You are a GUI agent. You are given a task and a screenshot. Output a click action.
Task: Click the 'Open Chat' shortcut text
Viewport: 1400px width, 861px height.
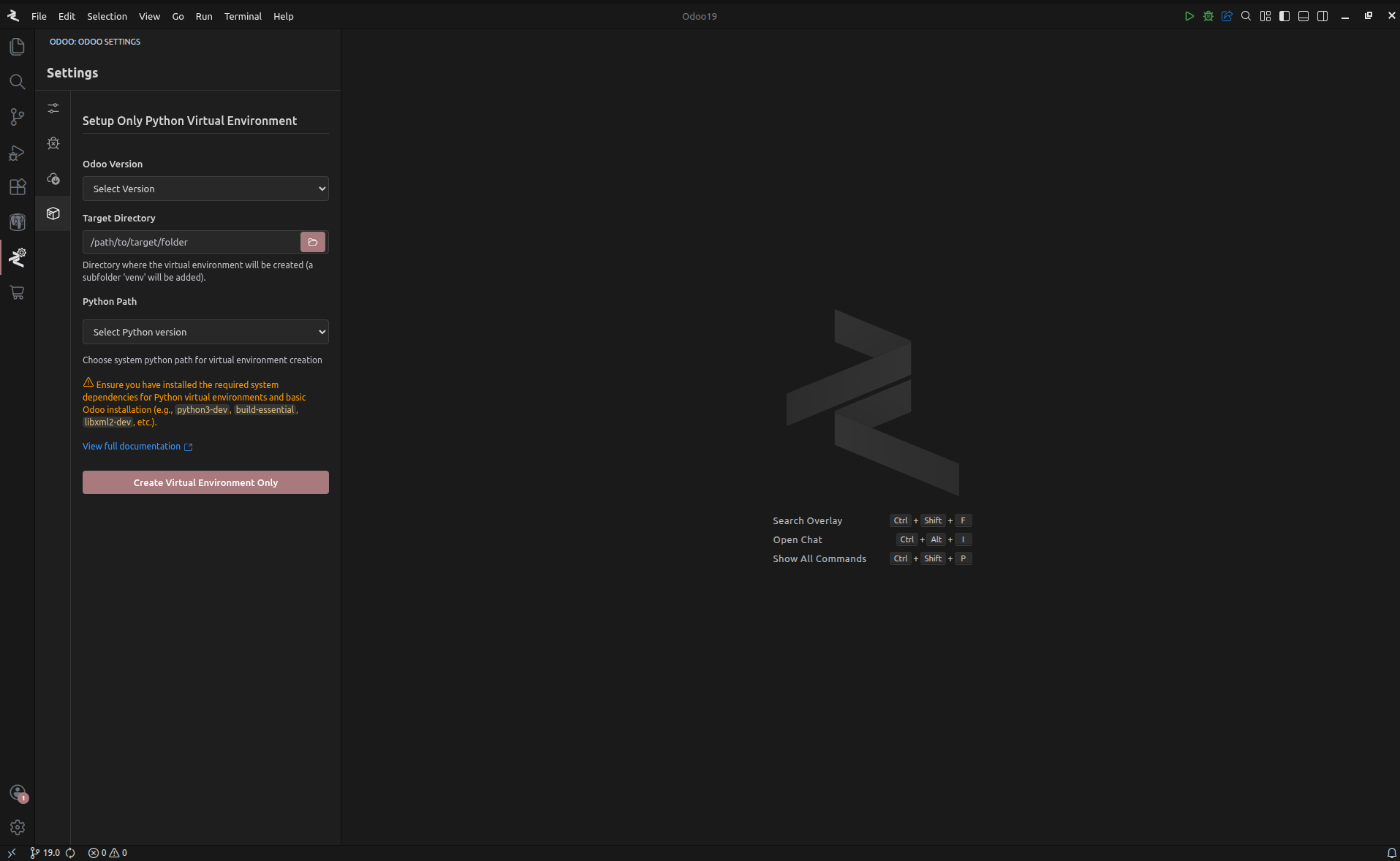tap(798, 539)
